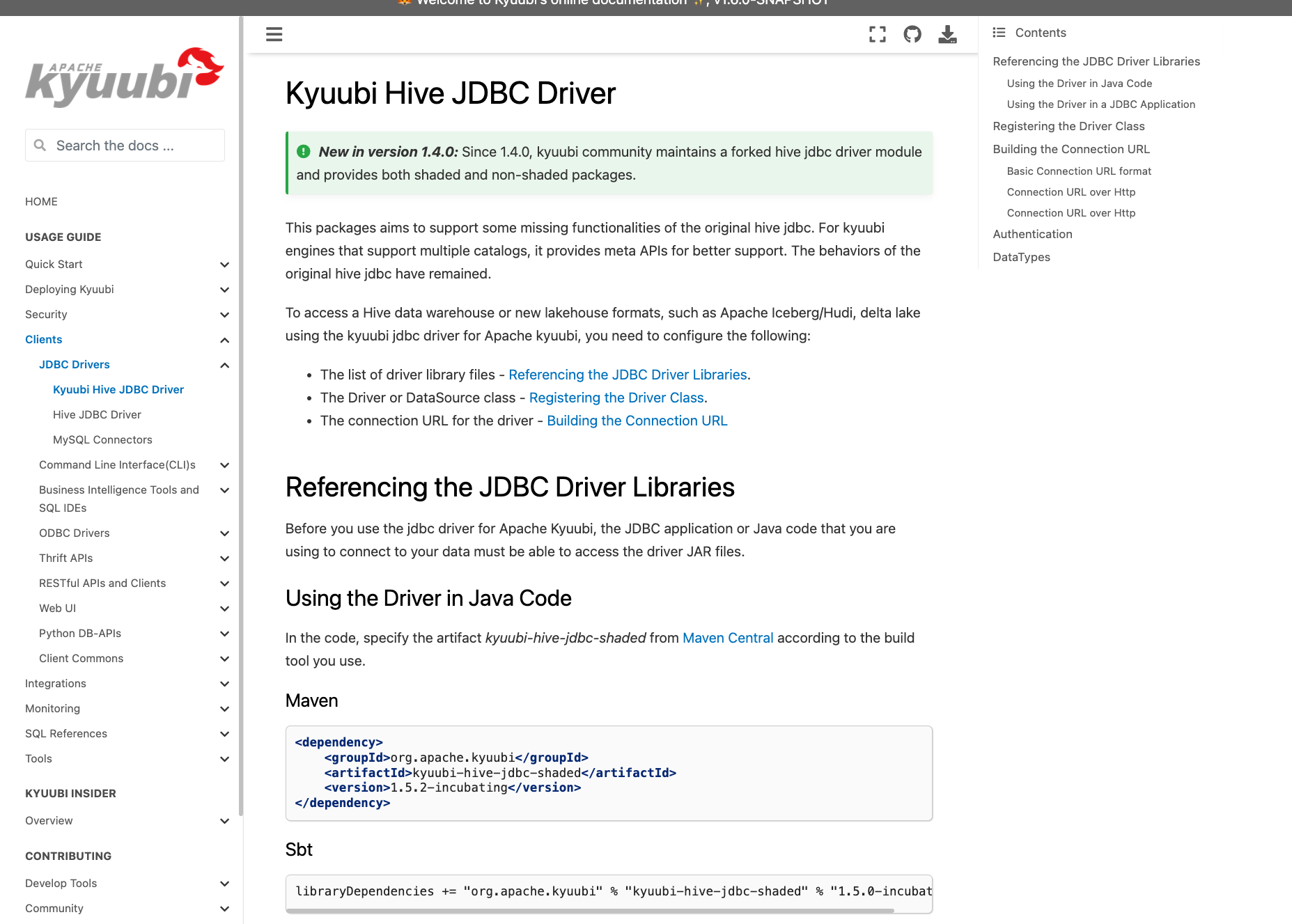Expand the Python DB-APIs chevron

224,634
